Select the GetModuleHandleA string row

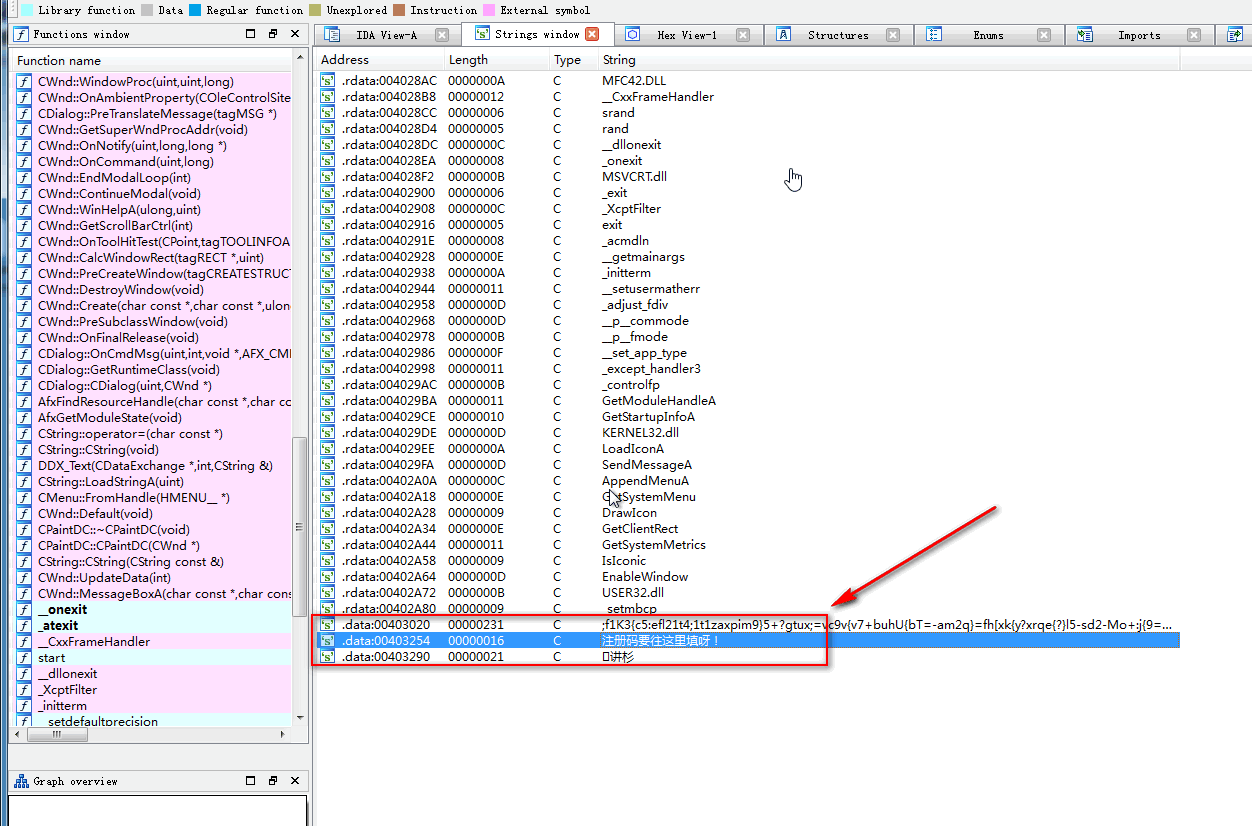[747, 401]
